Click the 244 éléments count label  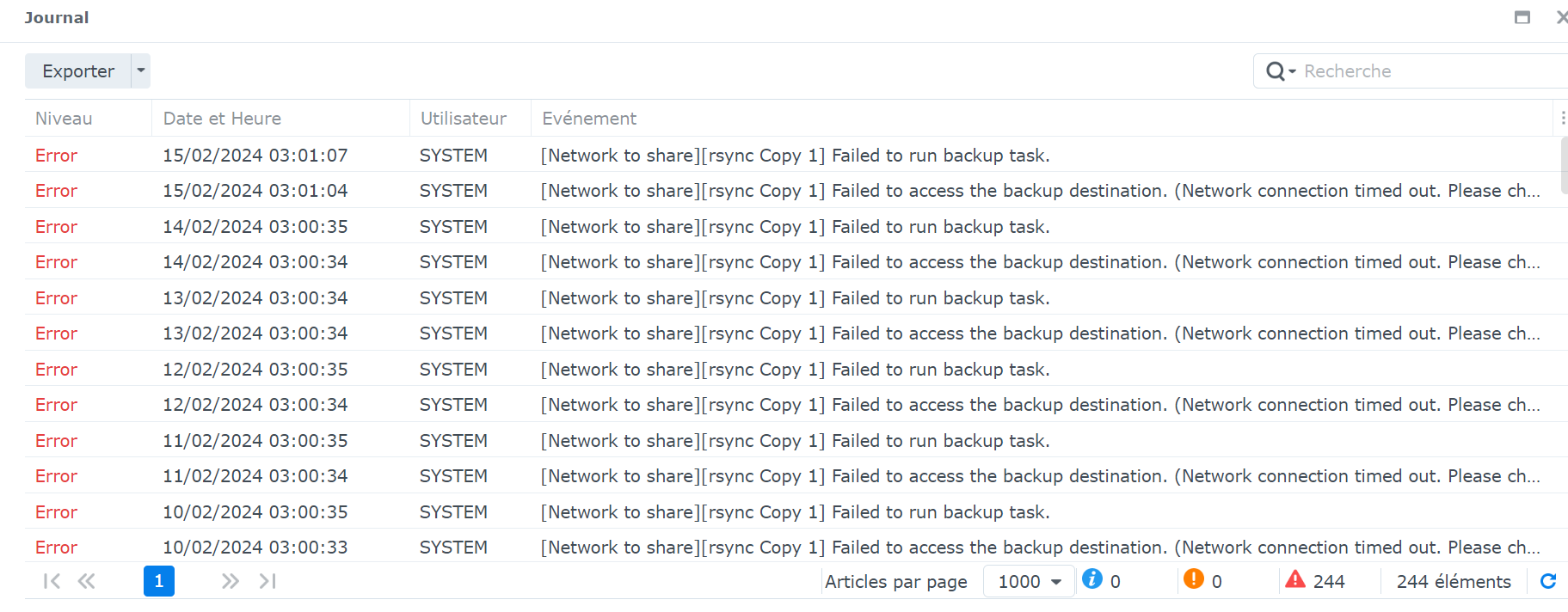(1454, 582)
